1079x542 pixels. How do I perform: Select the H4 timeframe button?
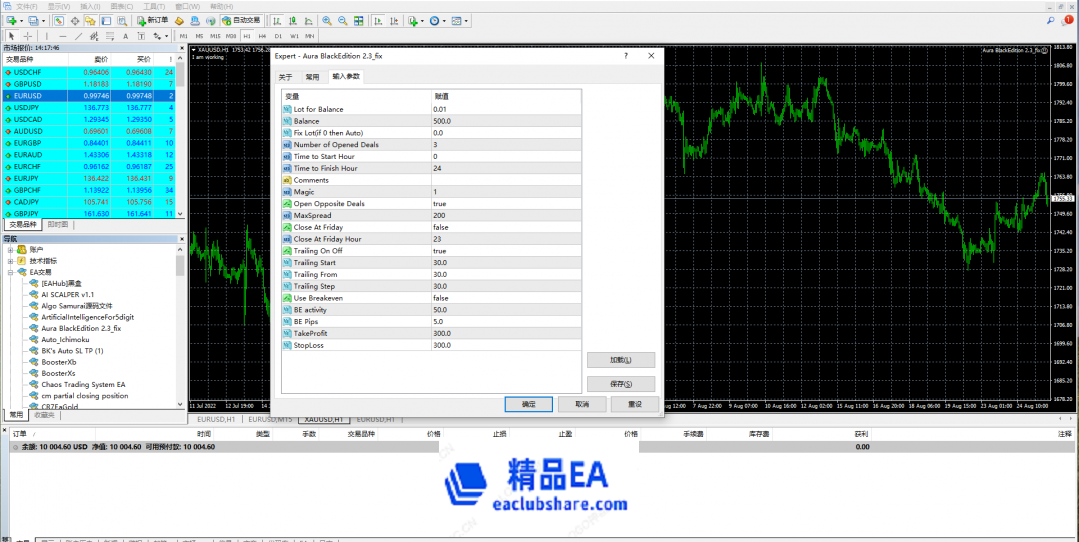[x=262, y=36]
